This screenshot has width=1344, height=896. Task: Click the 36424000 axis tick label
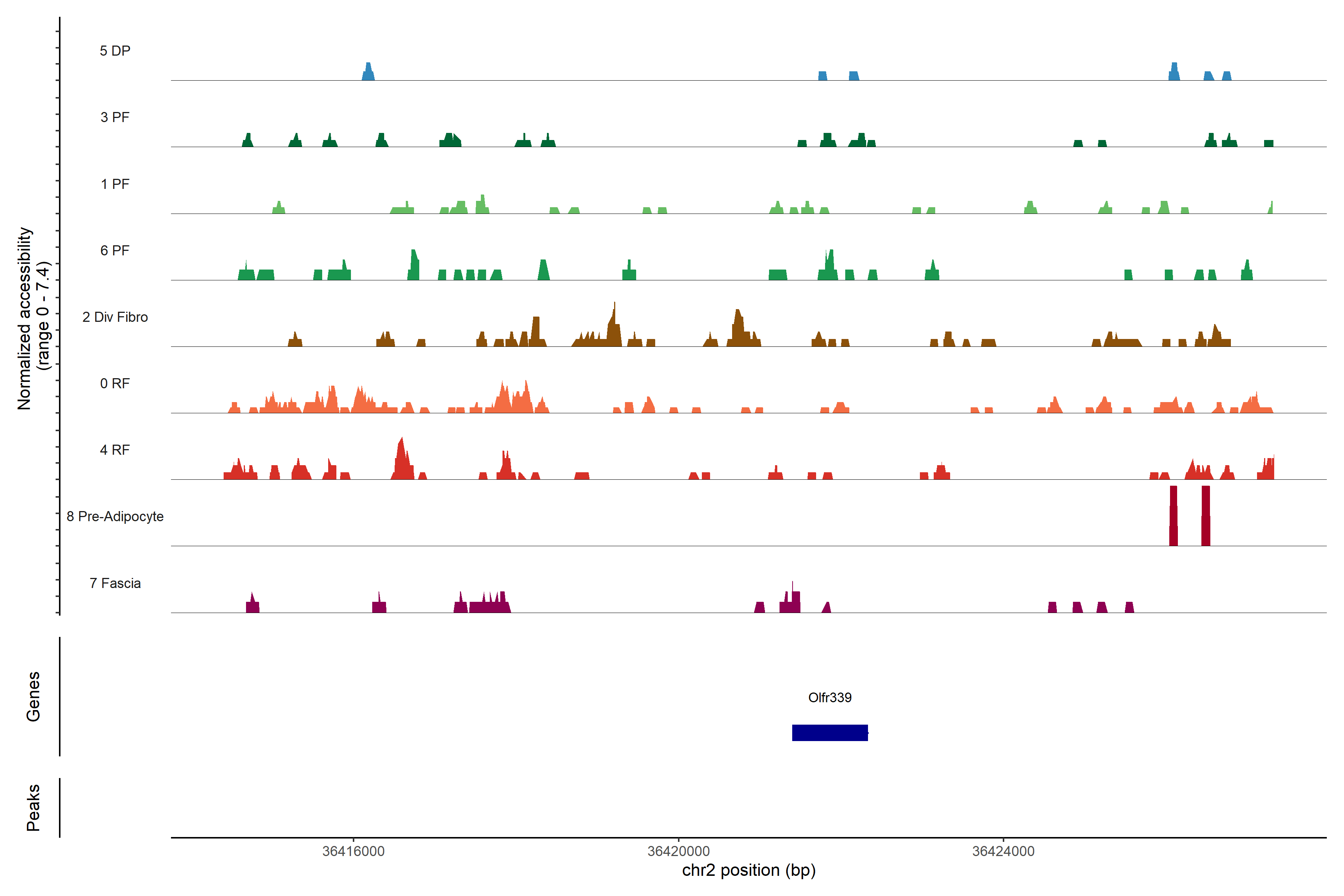tap(1003, 851)
